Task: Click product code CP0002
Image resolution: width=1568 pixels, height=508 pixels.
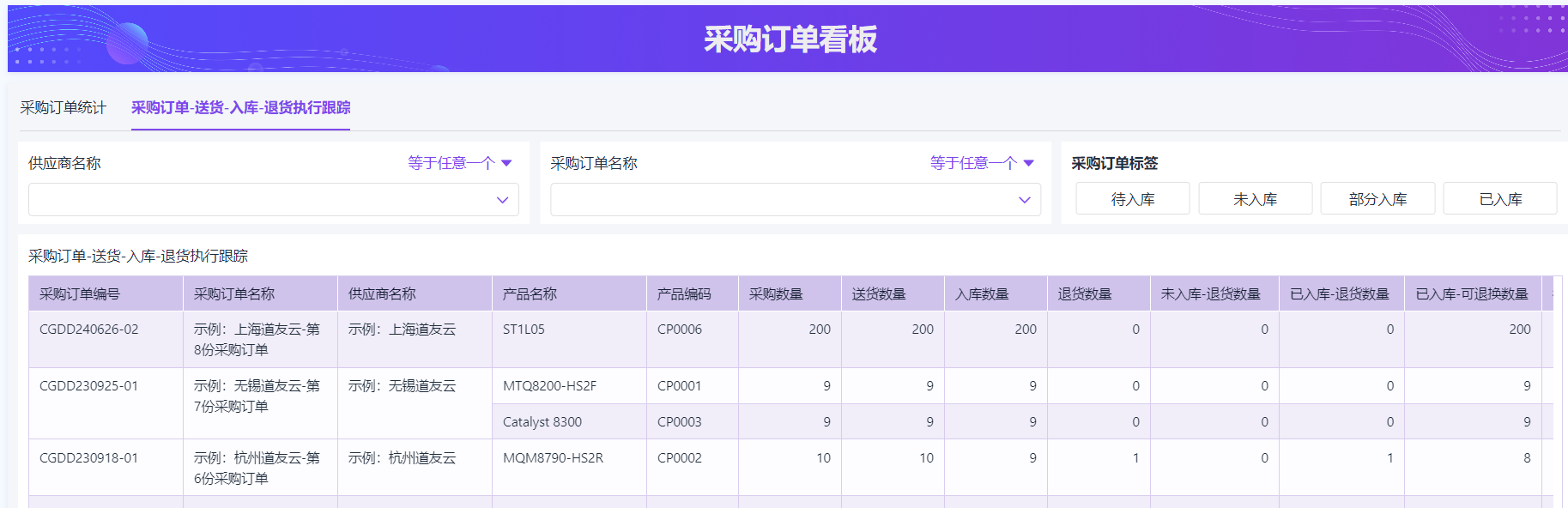Action: click(x=680, y=458)
